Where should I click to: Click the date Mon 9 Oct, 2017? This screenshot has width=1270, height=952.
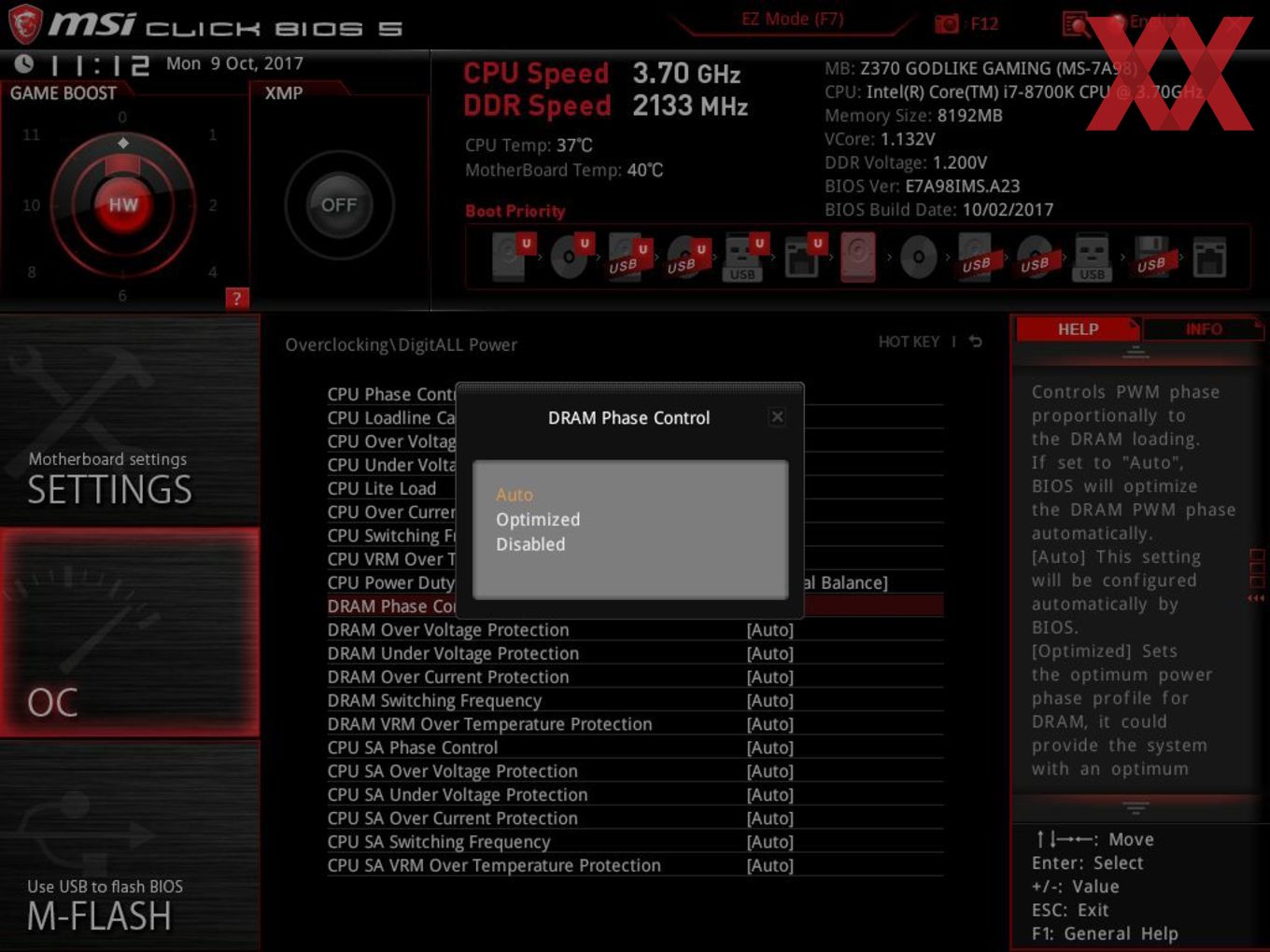(x=234, y=63)
